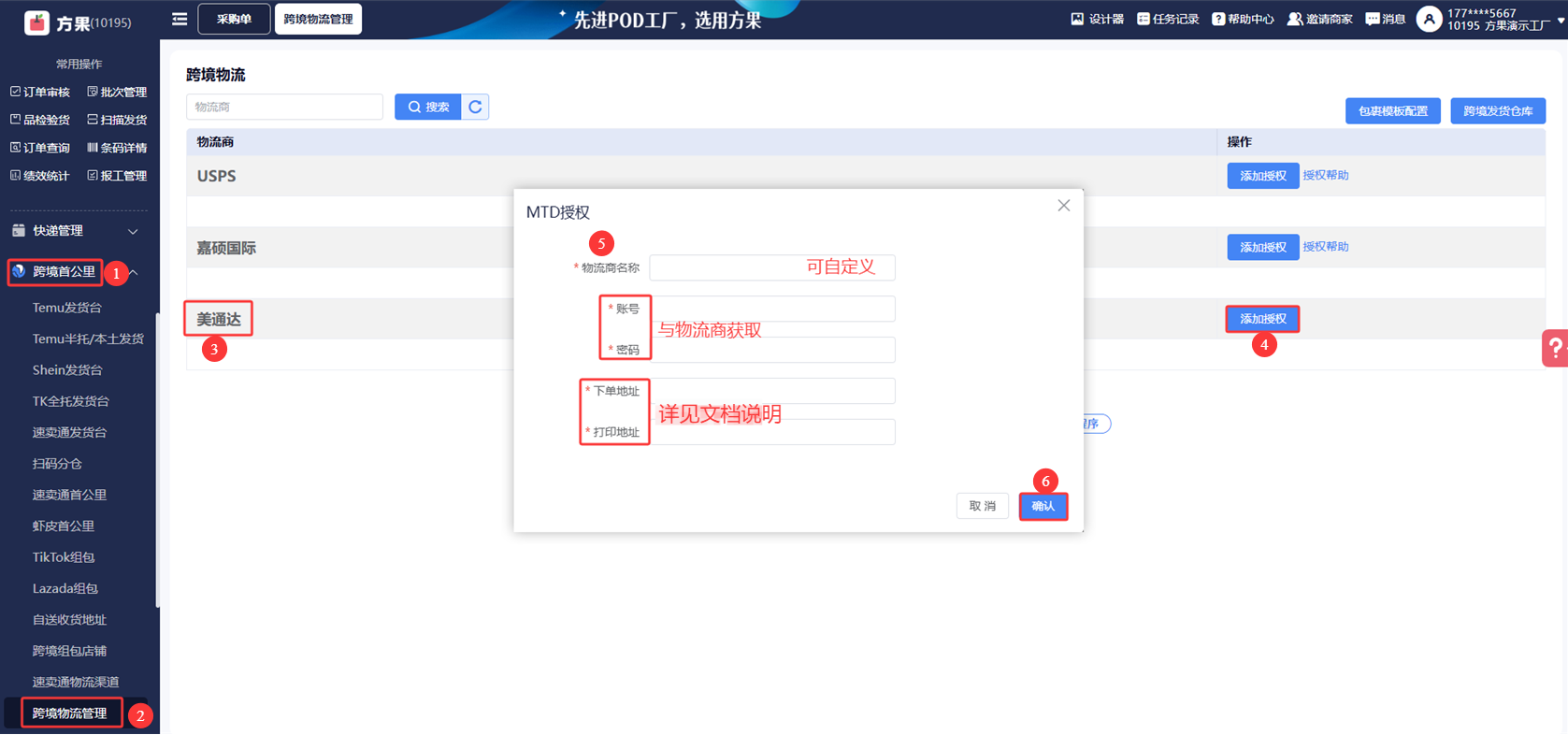Click the USPS carrier name
This screenshot has height=735, width=1568.
pos(216,176)
